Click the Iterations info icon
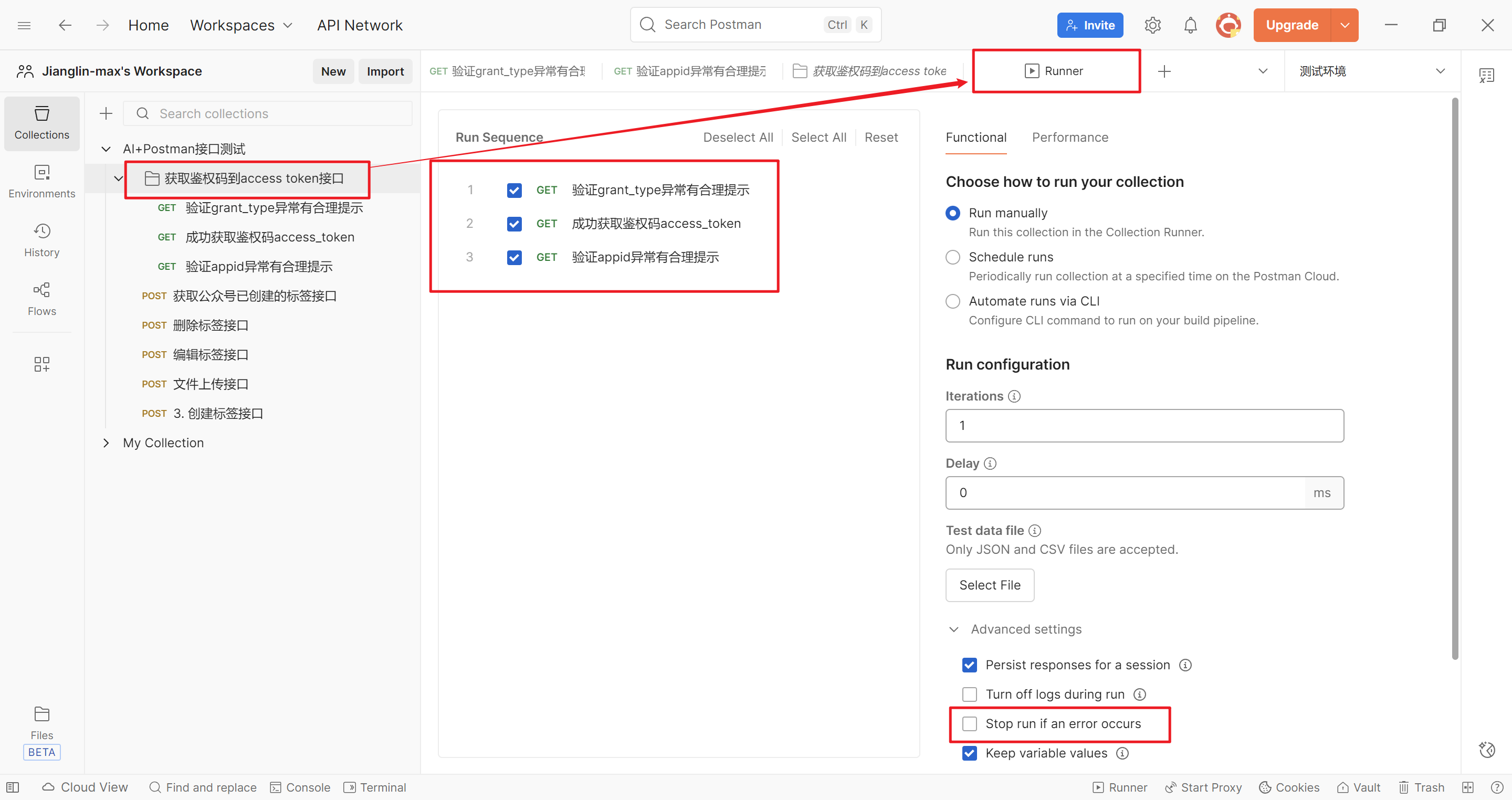1512x800 pixels. (x=1014, y=396)
